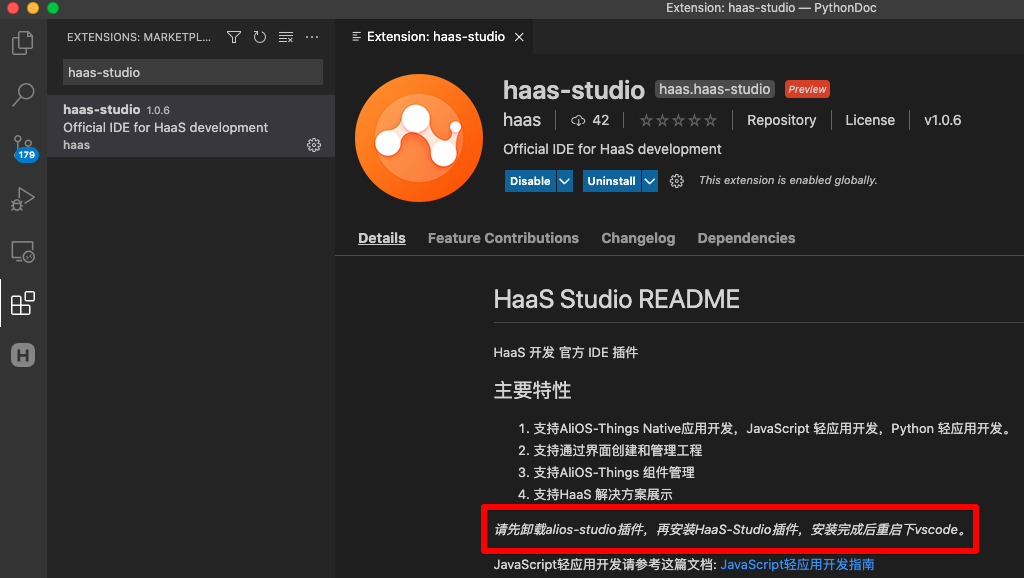Click the yellow macOS minimize button

point(33,8)
